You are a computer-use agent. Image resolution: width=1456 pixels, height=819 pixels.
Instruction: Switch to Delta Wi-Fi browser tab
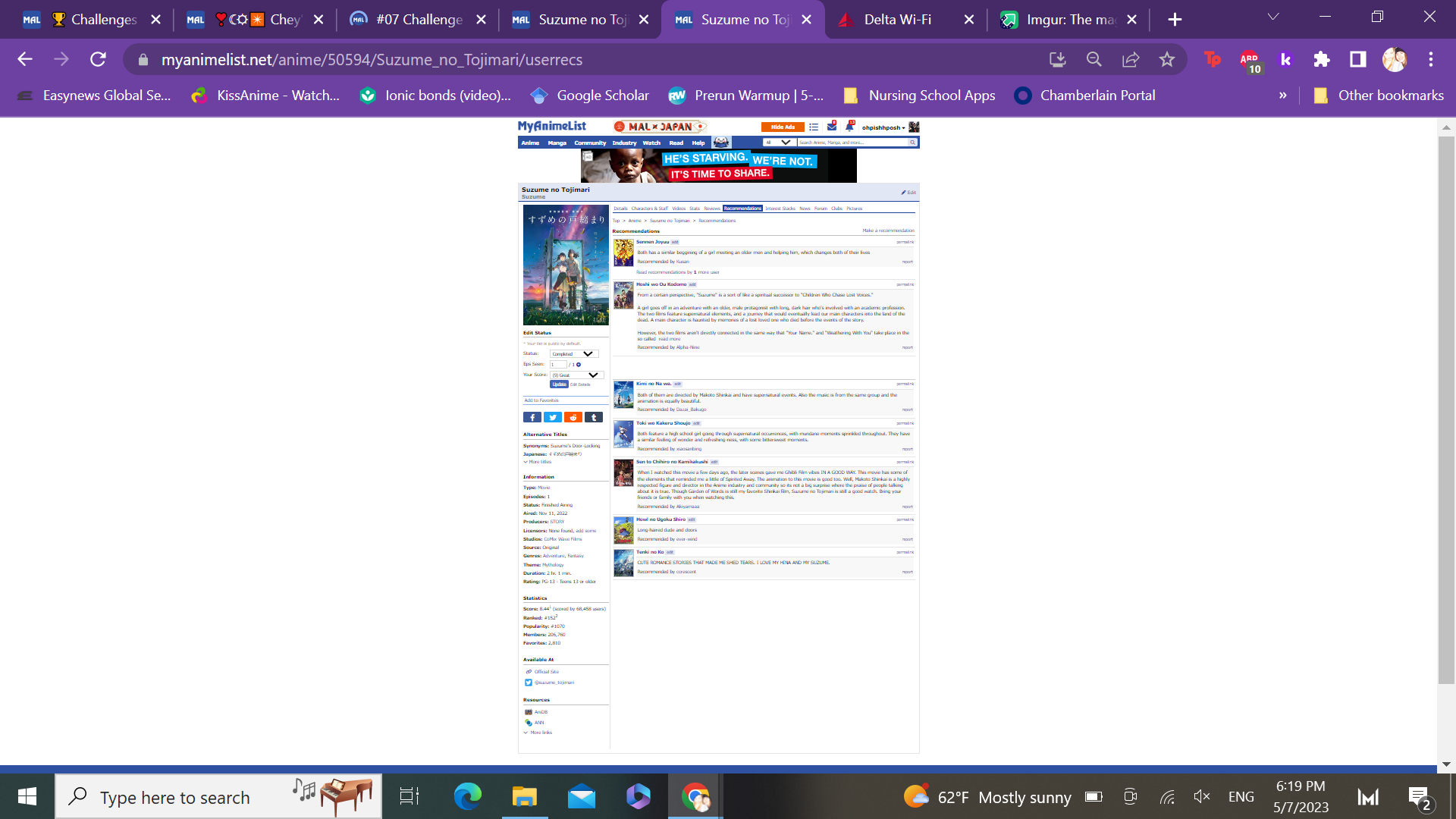905,20
